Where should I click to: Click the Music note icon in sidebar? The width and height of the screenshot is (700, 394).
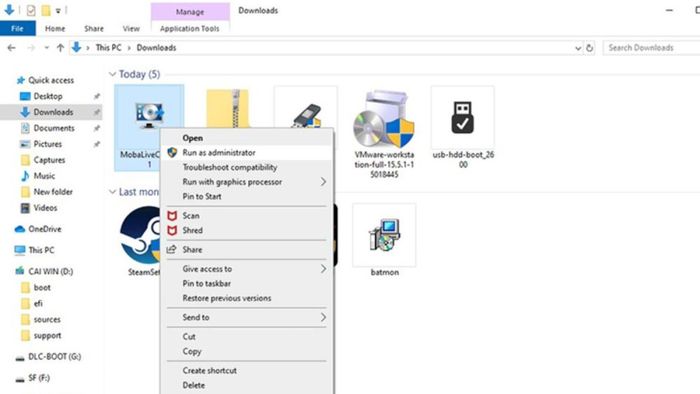coord(25,176)
